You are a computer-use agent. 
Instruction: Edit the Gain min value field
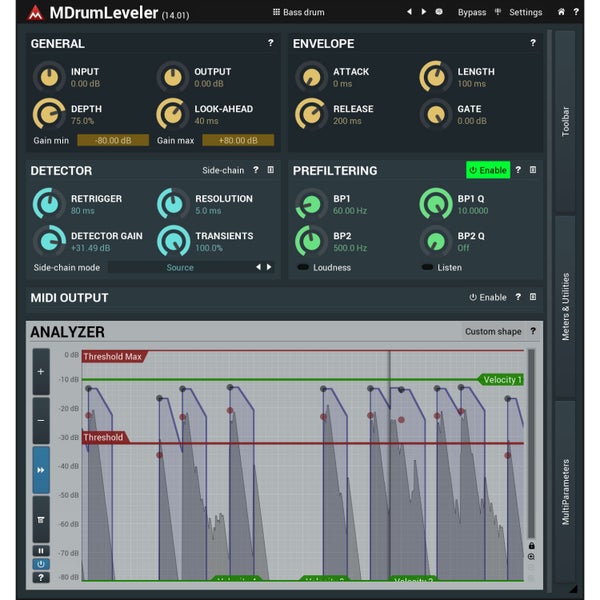tap(113, 140)
